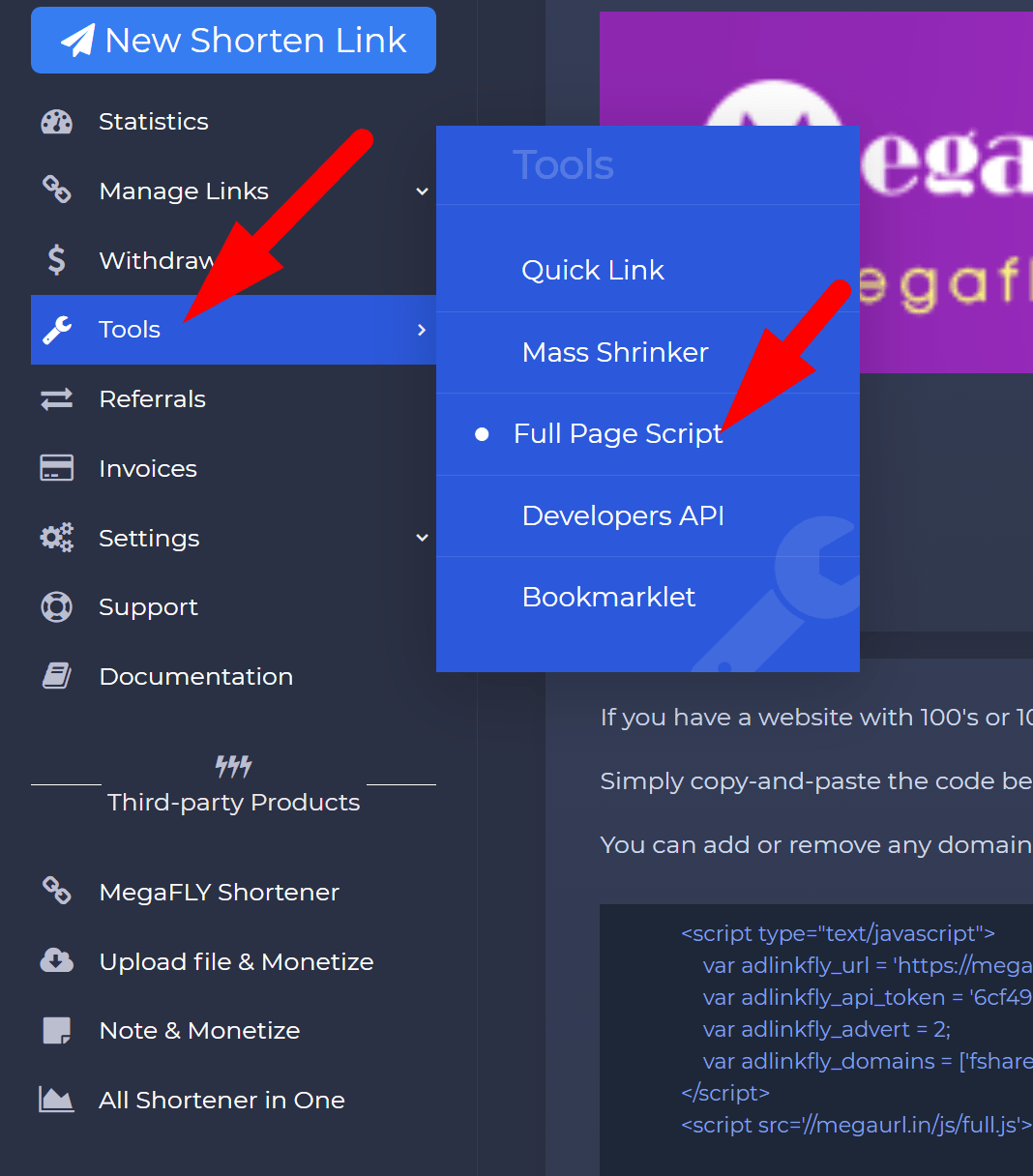
Task: Click the Invoices card icon
Action: pos(56,468)
